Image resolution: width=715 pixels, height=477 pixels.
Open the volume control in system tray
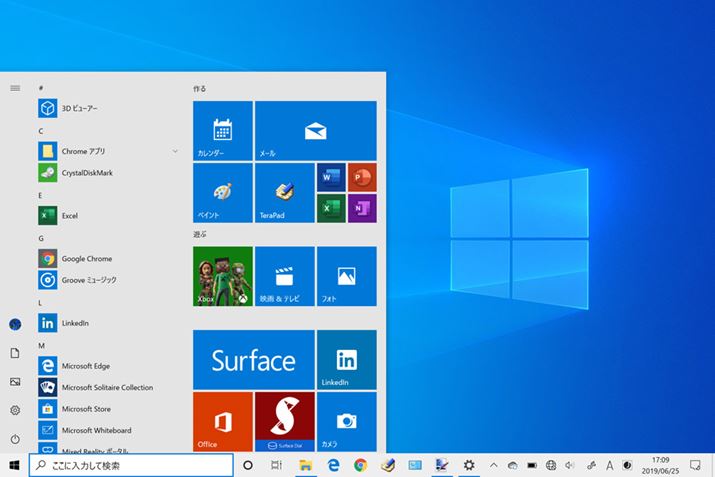coord(570,465)
